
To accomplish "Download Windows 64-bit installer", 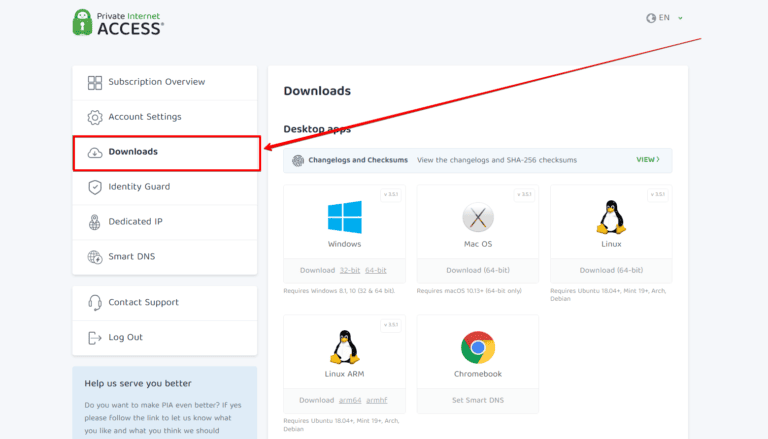I will pos(376,270).
